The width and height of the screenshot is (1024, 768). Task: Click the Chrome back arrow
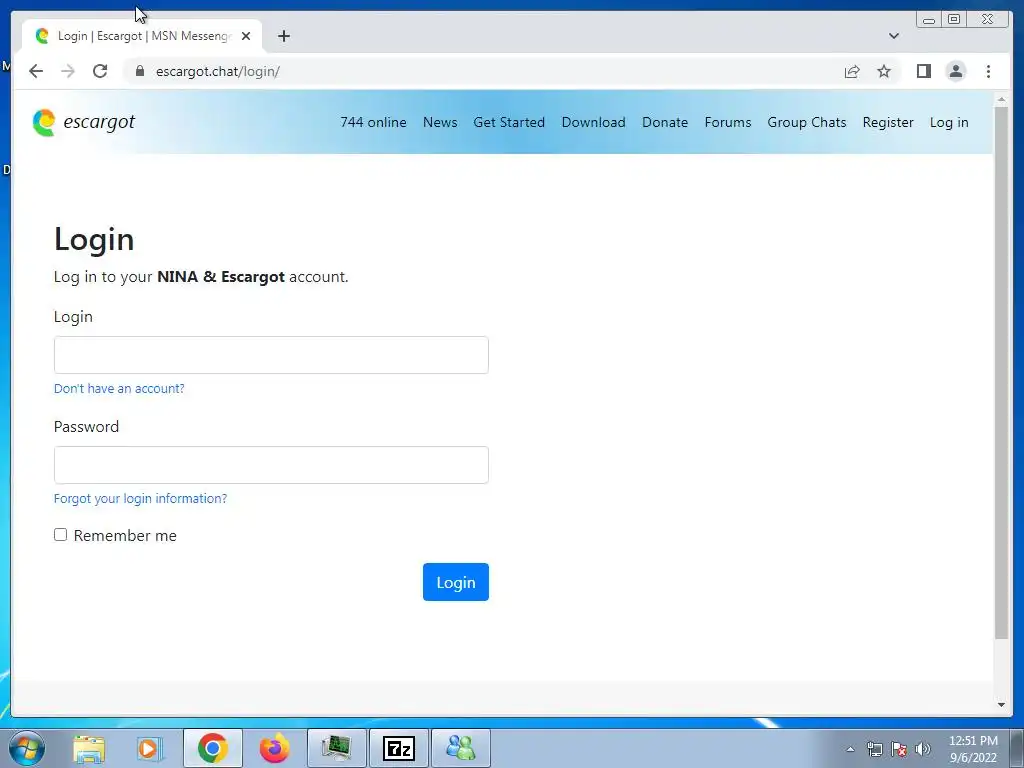pos(36,71)
